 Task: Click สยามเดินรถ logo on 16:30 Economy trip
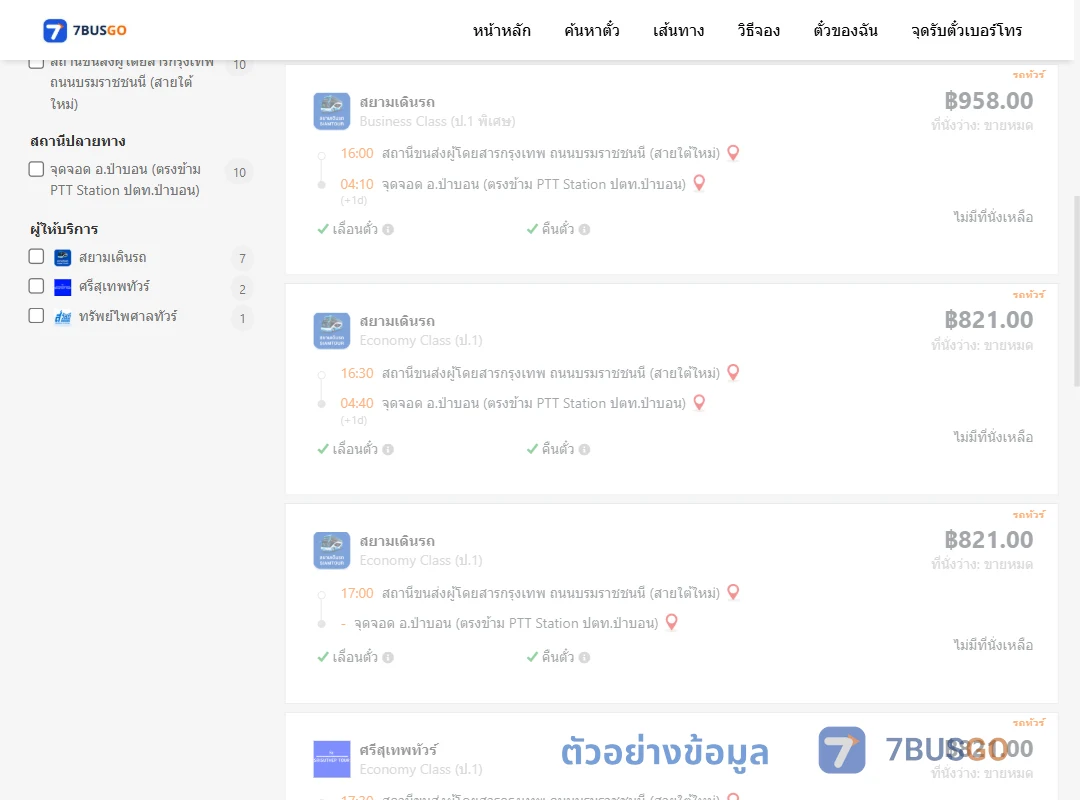click(x=332, y=331)
